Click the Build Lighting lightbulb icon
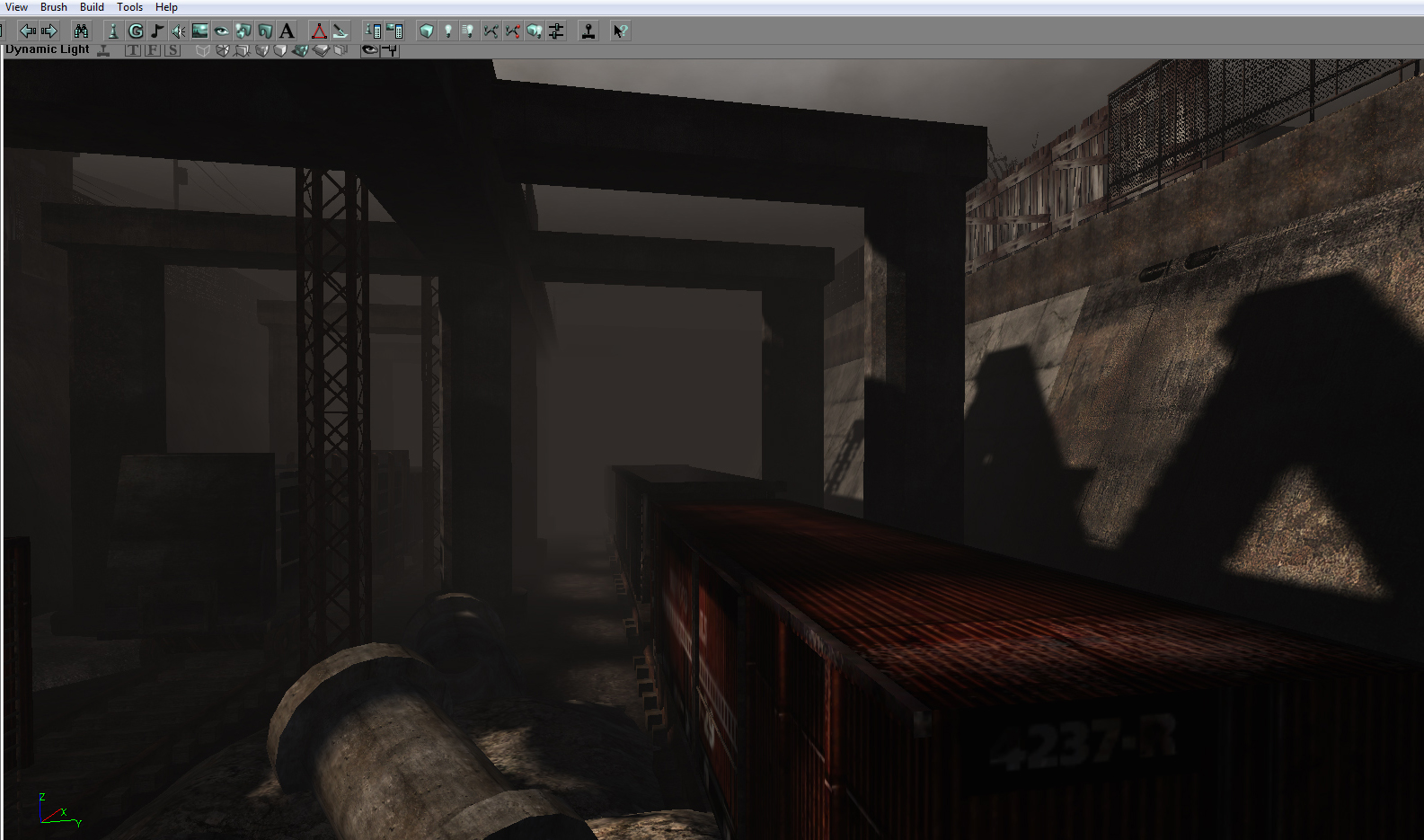1424x840 pixels. [x=447, y=31]
